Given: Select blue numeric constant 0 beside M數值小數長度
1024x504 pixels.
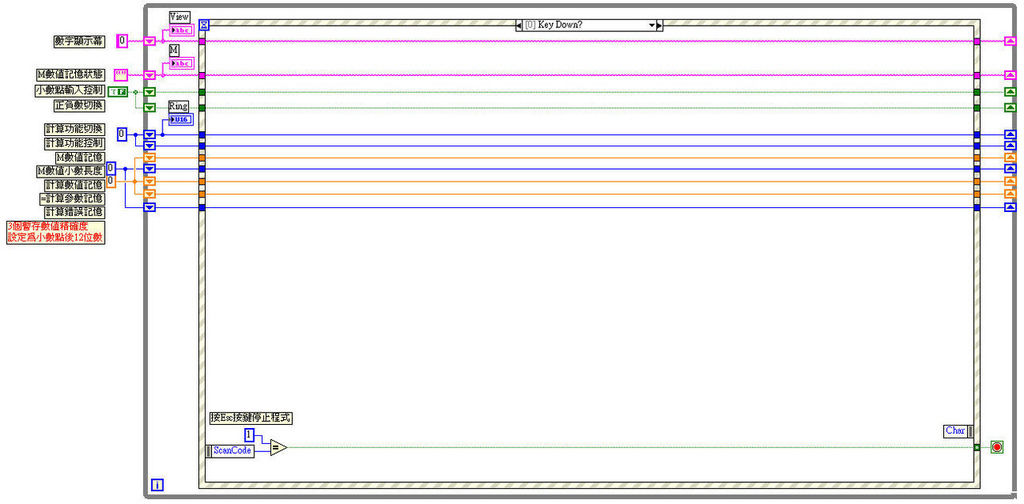Looking at the screenshot, I should click(x=110, y=168).
